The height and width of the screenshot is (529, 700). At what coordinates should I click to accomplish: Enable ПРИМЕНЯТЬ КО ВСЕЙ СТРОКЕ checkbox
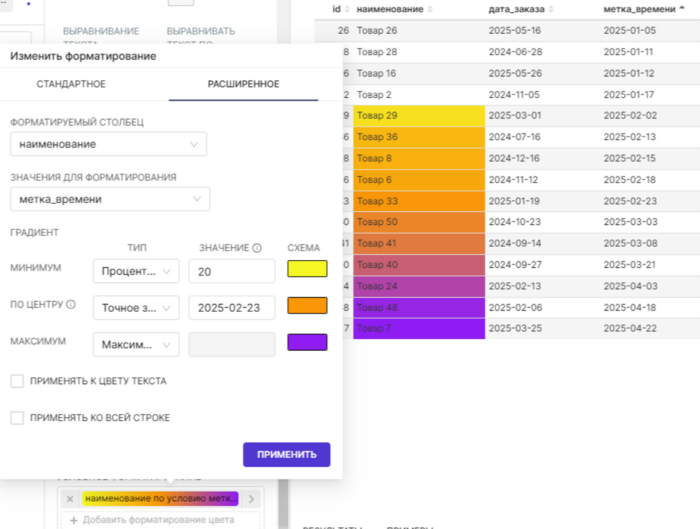17,418
